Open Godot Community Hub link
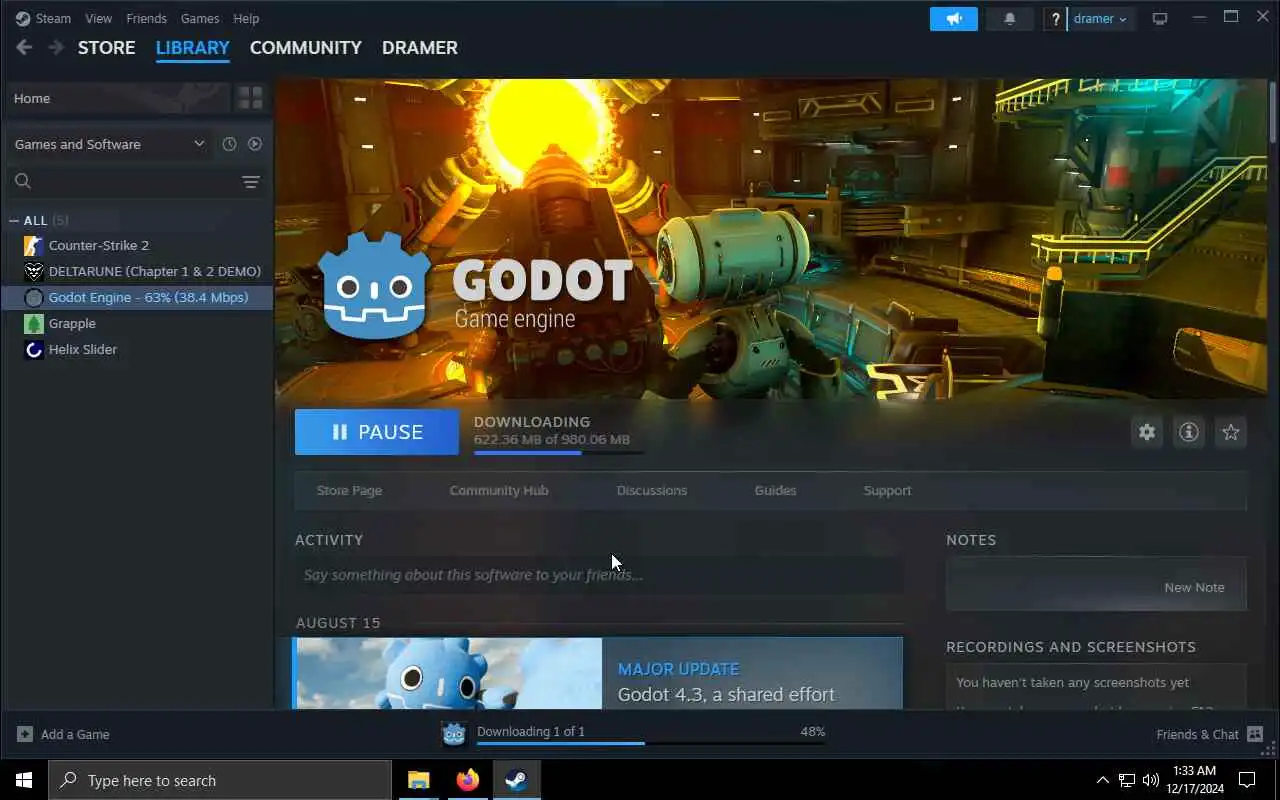1280x800 pixels. point(499,490)
